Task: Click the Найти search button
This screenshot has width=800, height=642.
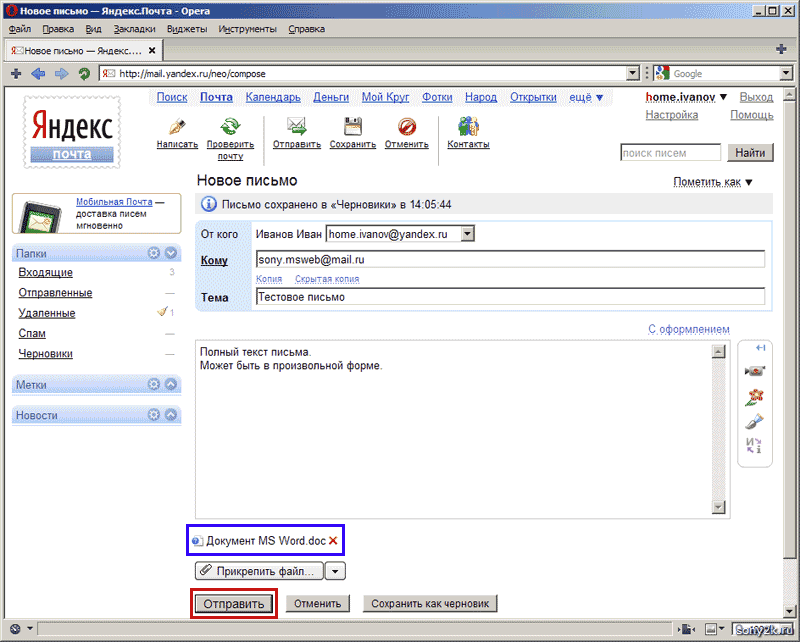Action: click(x=750, y=153)
